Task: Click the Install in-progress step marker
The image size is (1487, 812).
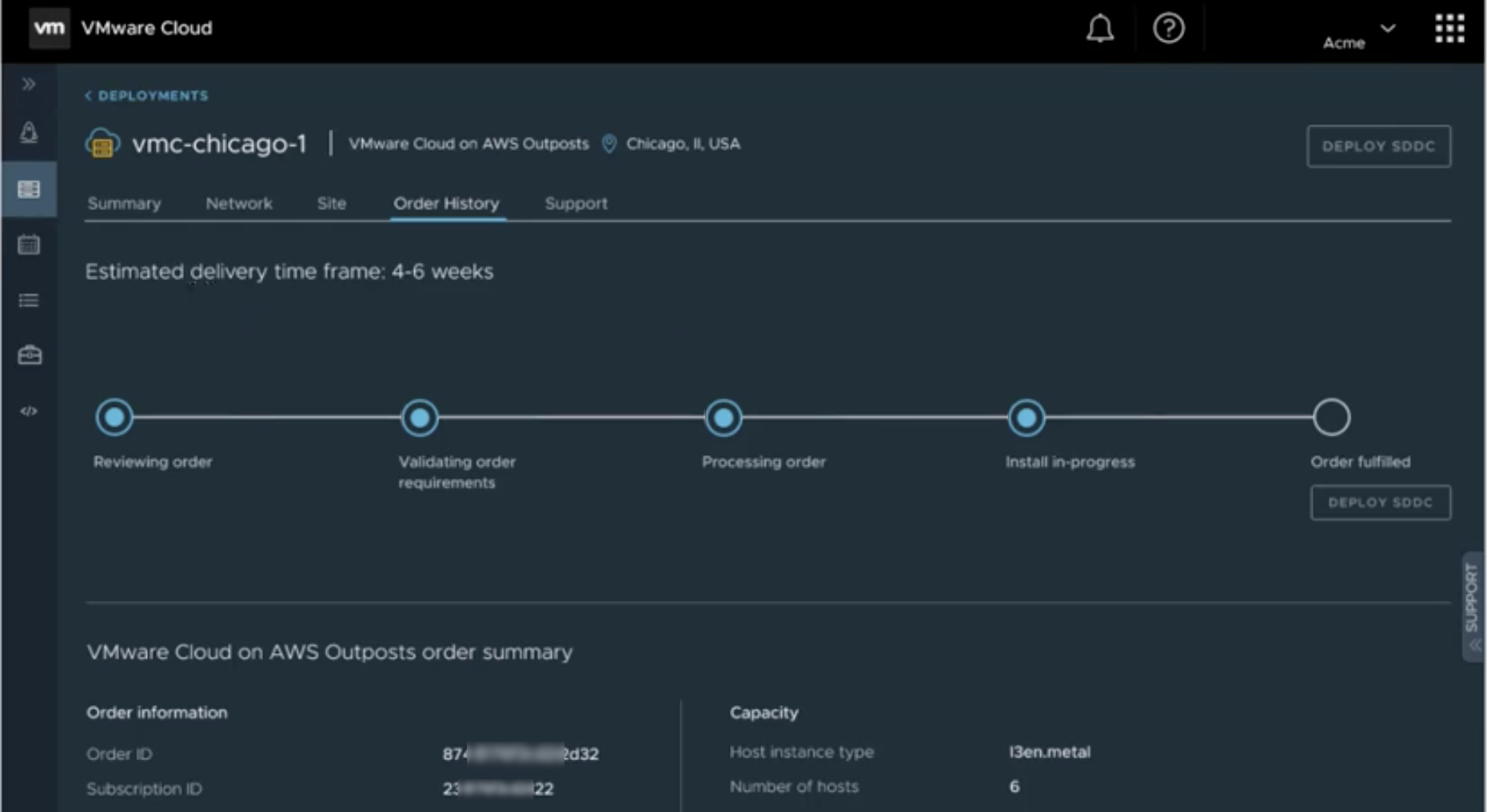Action: tap(1027, 417)
